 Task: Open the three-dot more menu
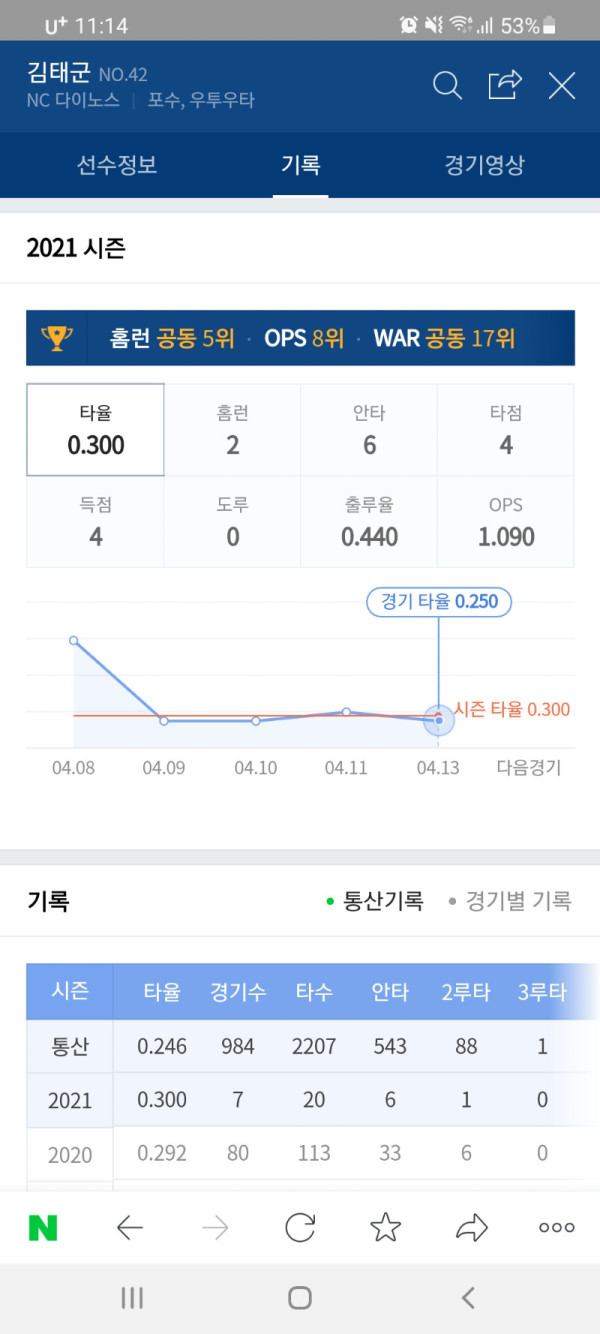[557, 1227]
